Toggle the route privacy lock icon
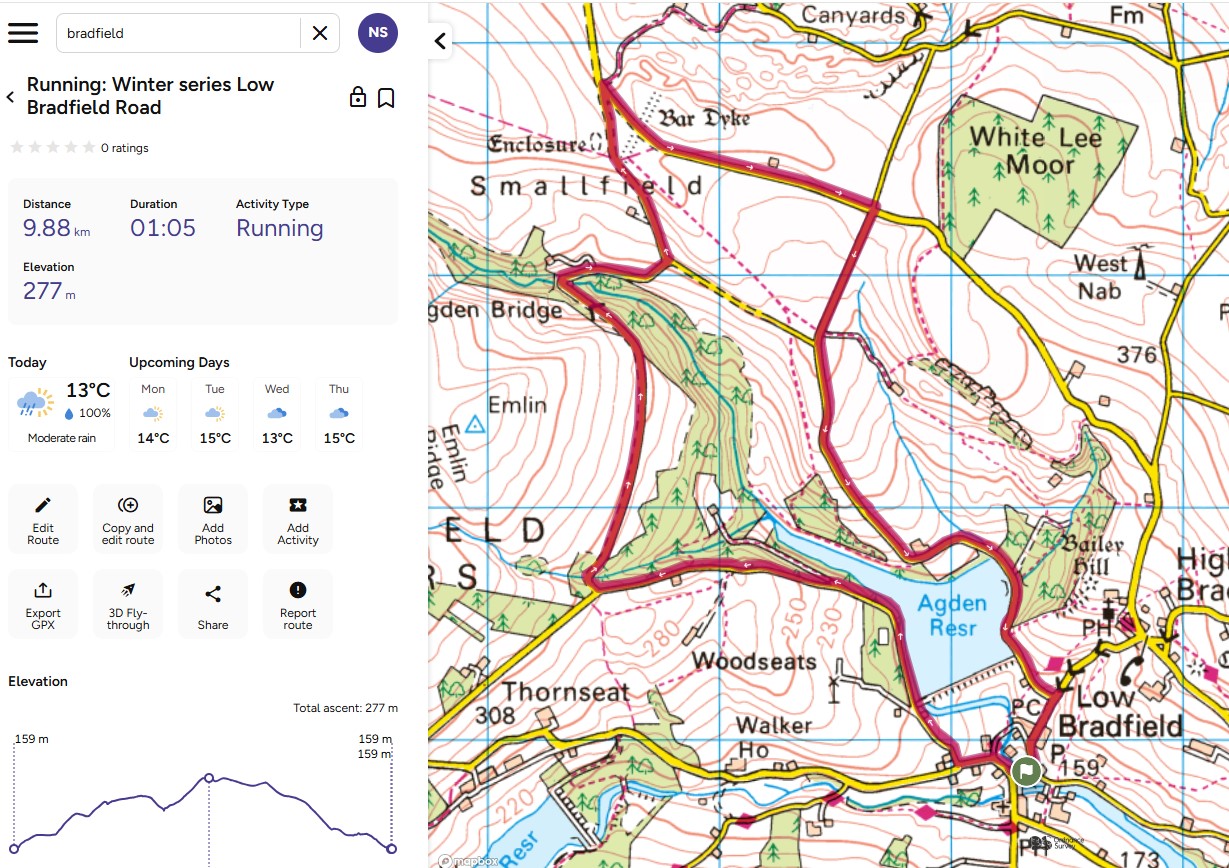Viewport: 1229px width, 868px height. coord(357,97)
